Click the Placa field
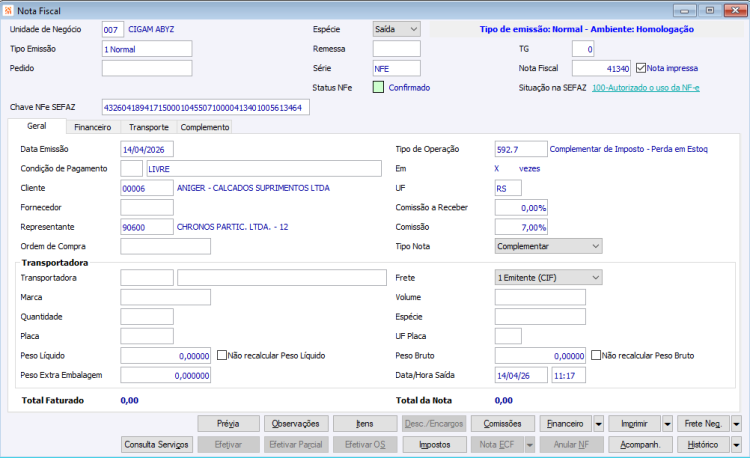The height and width of the screenshot is (458, 750). [147, 336]
